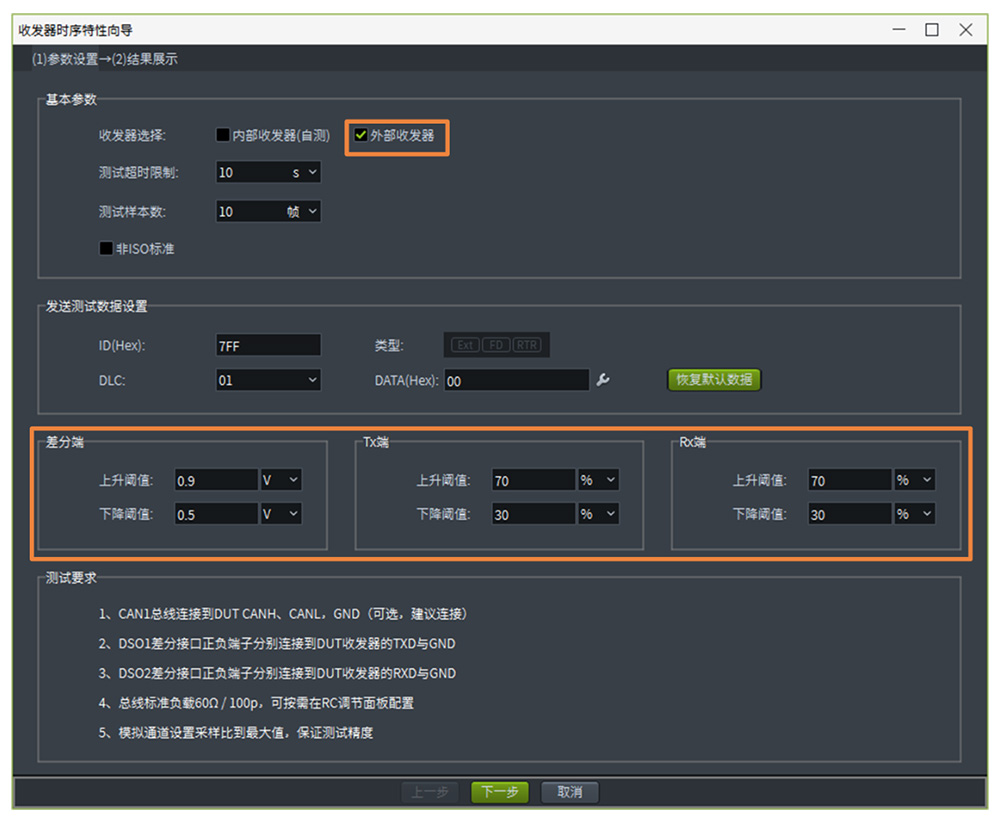Click the 差分端 下降阈值 value field
Viewport: 1000px width, 824px height.
(216, 513)
